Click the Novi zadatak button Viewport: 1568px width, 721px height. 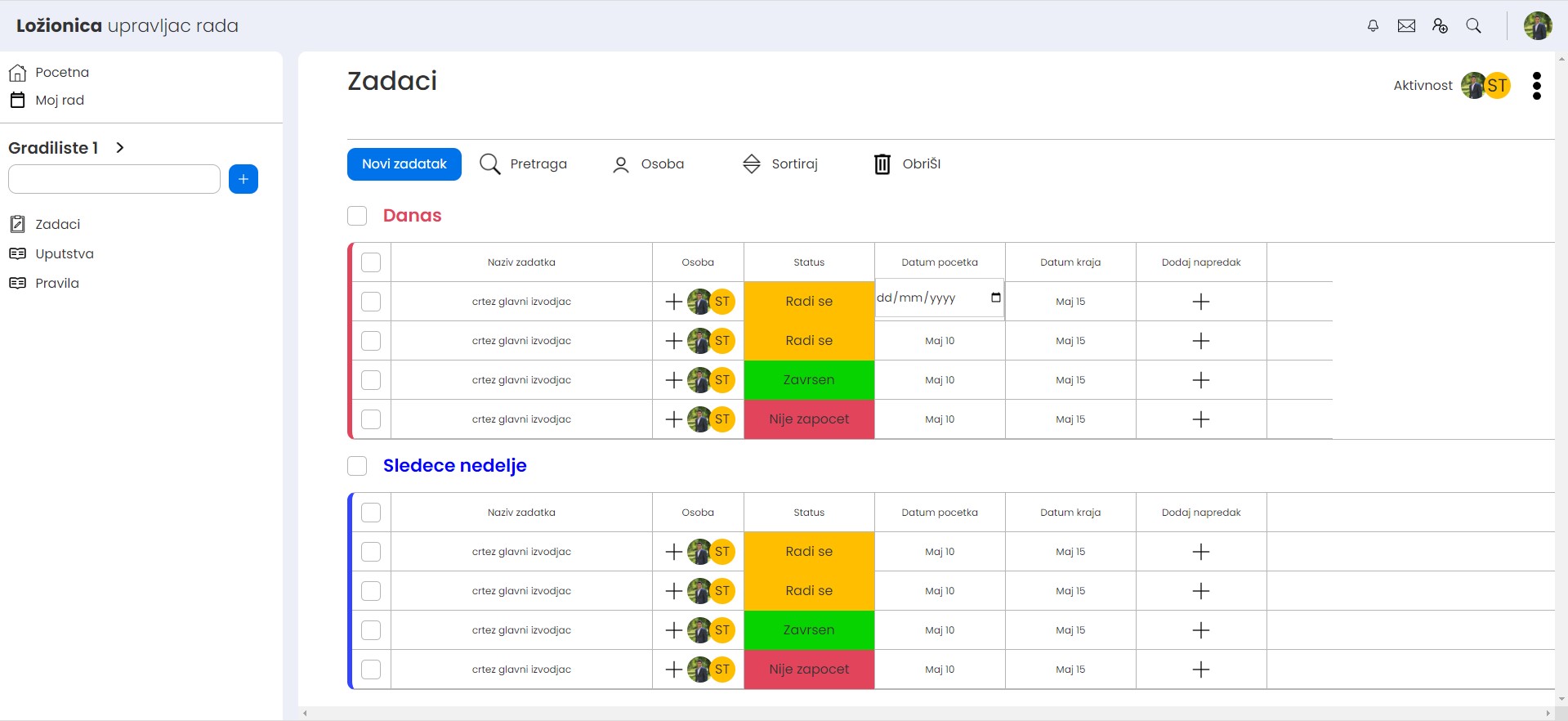point(404,164)
